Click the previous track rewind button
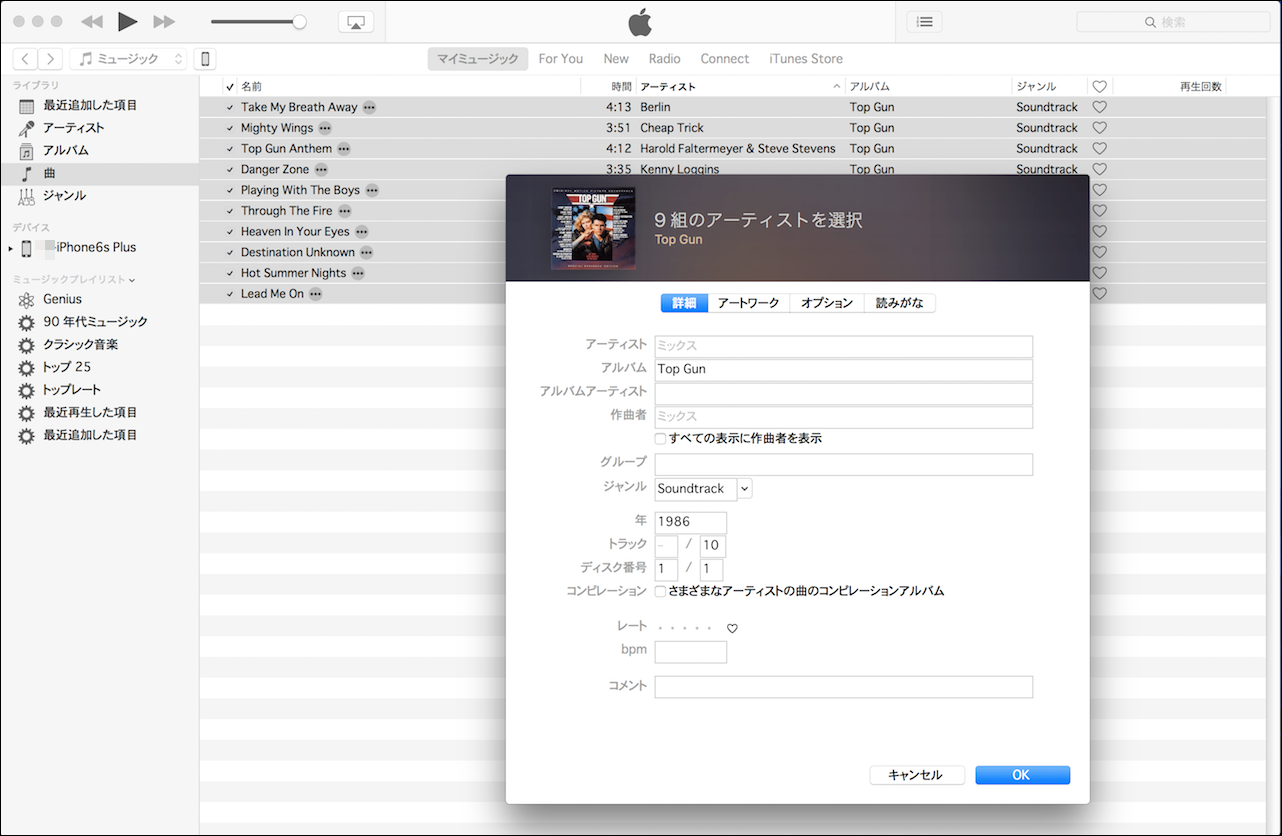This screenshot has width=1282, height=836. point(91,21)
